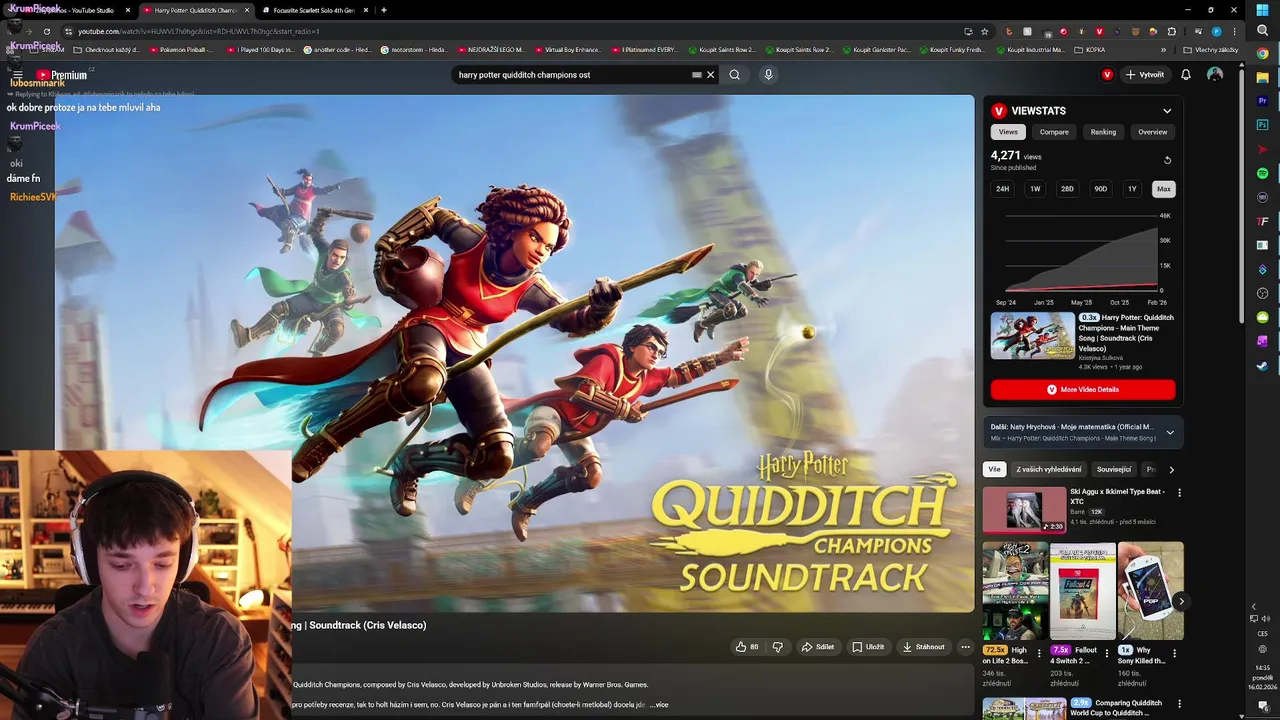The image size is (1280, 720).
Task: Open Všechny záložky bookmarks folder
Action: 1213,50
